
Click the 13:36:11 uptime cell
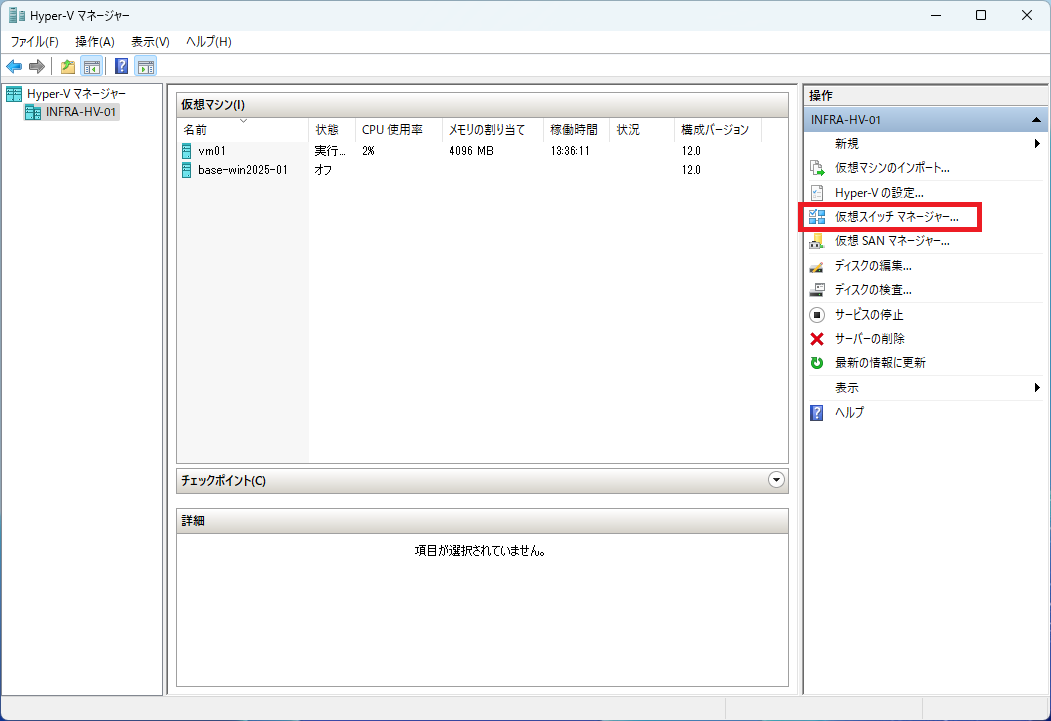tap(570, 151)
